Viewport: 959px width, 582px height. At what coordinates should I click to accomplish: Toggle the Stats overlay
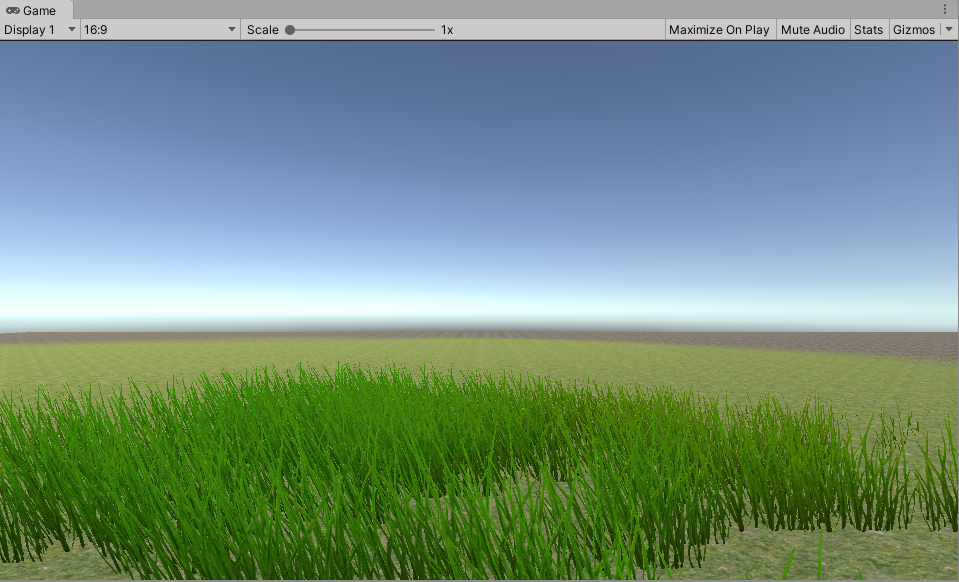pyautogui.click(x=868, y=29)
